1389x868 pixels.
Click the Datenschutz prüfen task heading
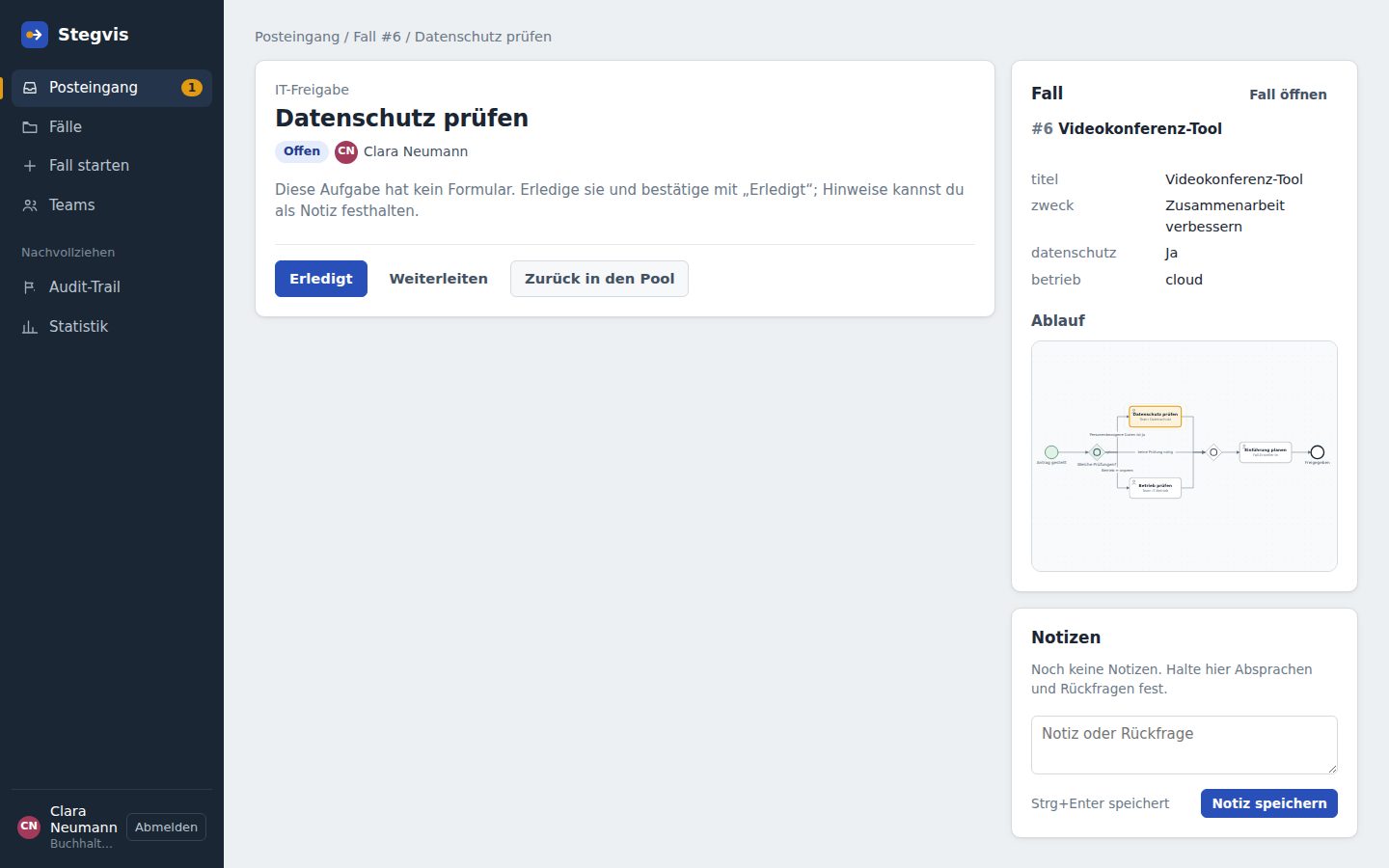pyautogui.click(x=401, y=119)
